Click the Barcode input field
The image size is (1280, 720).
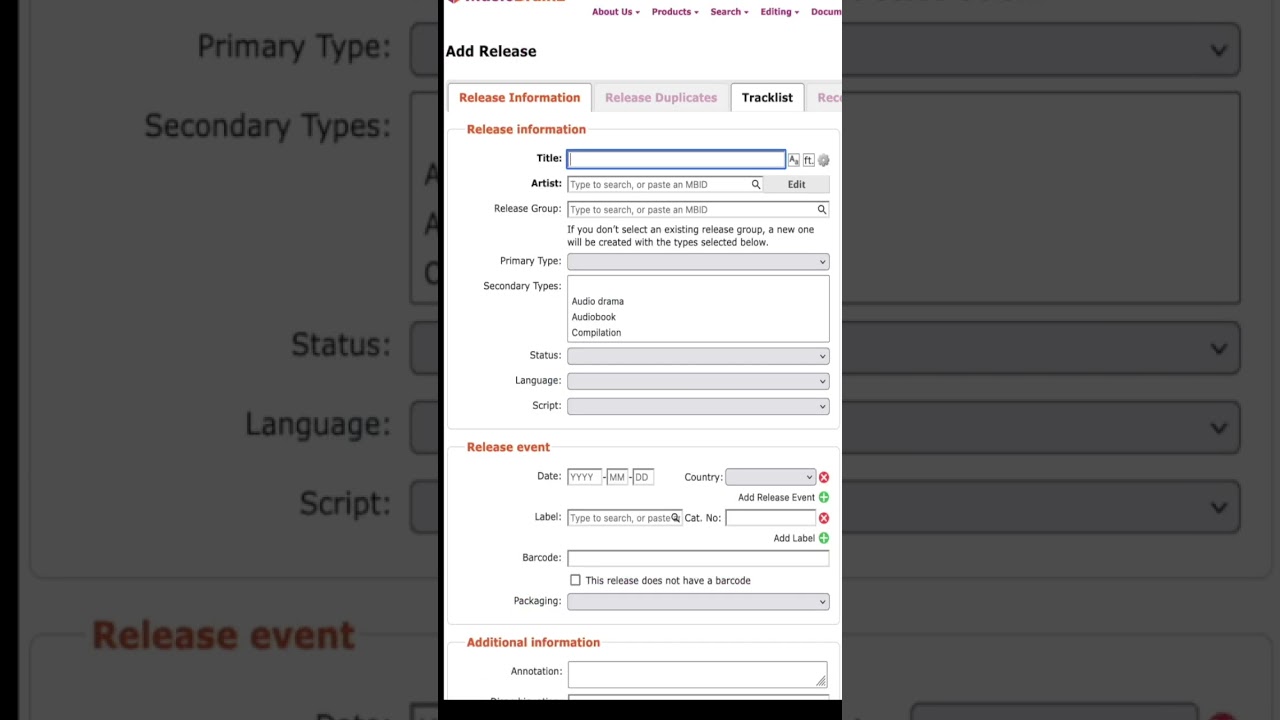[x=698, y=558]
